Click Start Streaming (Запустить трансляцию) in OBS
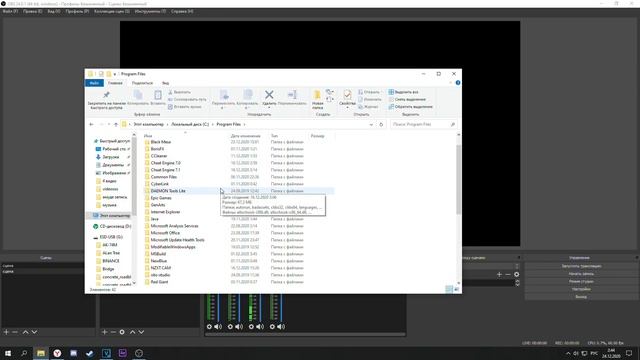The image size is (640, 360). point(581,266)
